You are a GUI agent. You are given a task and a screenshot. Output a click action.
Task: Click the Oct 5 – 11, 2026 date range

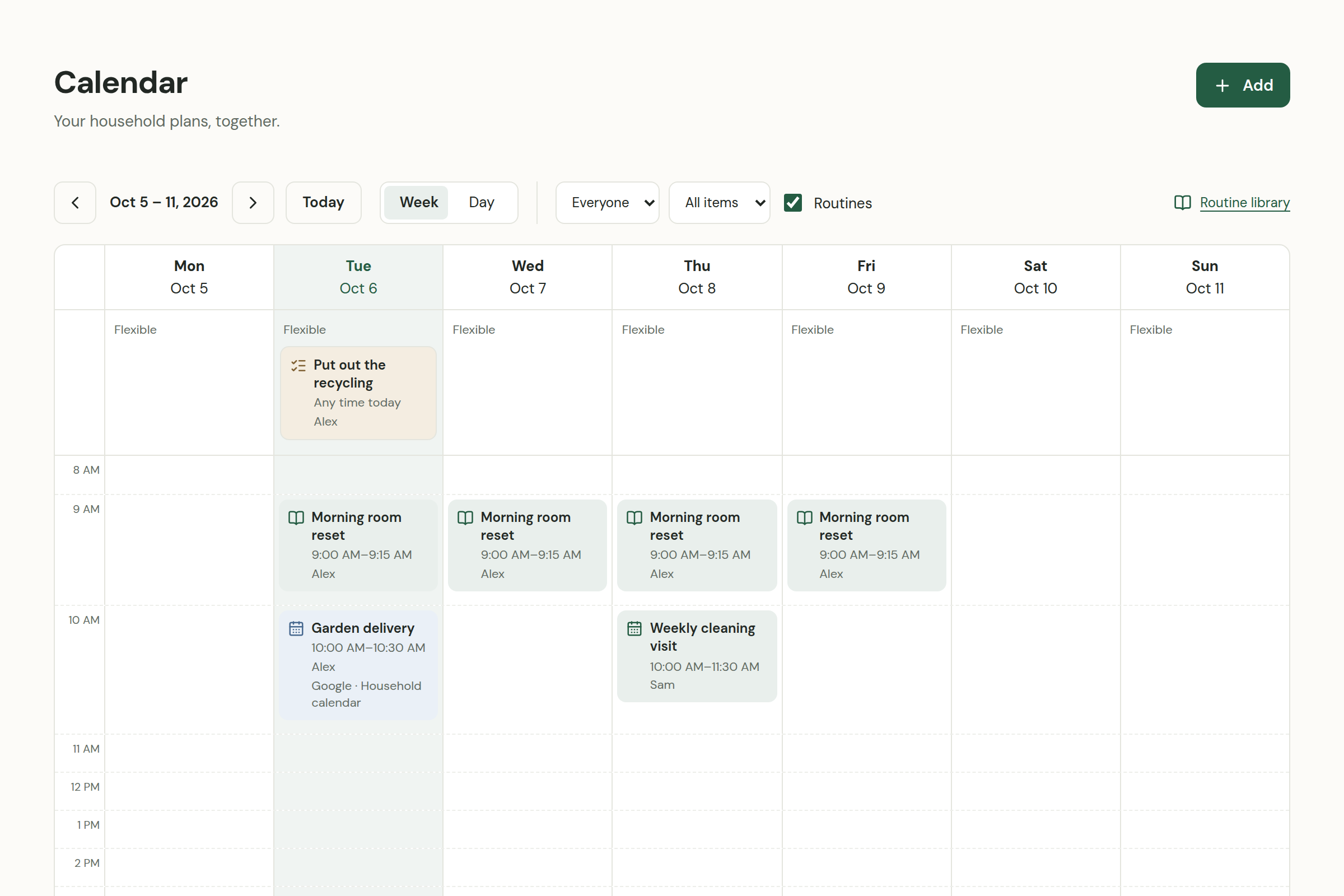[164, 202]
